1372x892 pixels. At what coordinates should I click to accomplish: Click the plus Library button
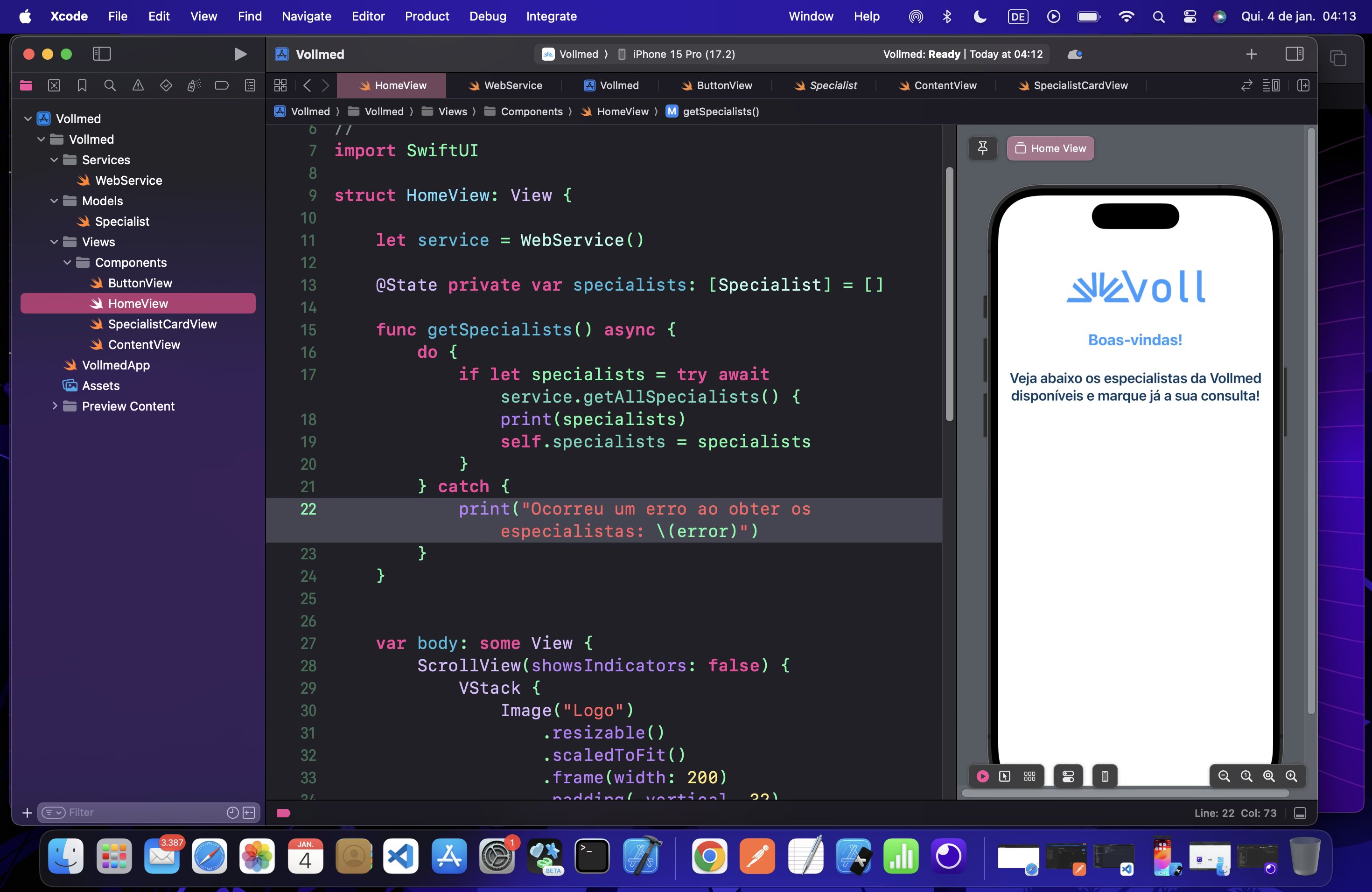(x=1251, y=54)
